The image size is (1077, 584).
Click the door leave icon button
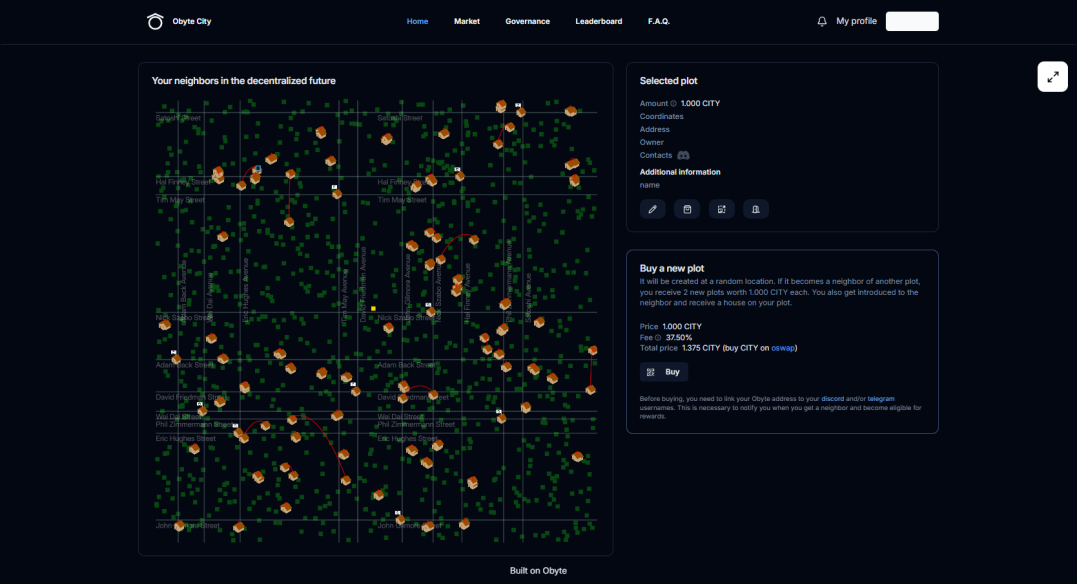point(756,210)
